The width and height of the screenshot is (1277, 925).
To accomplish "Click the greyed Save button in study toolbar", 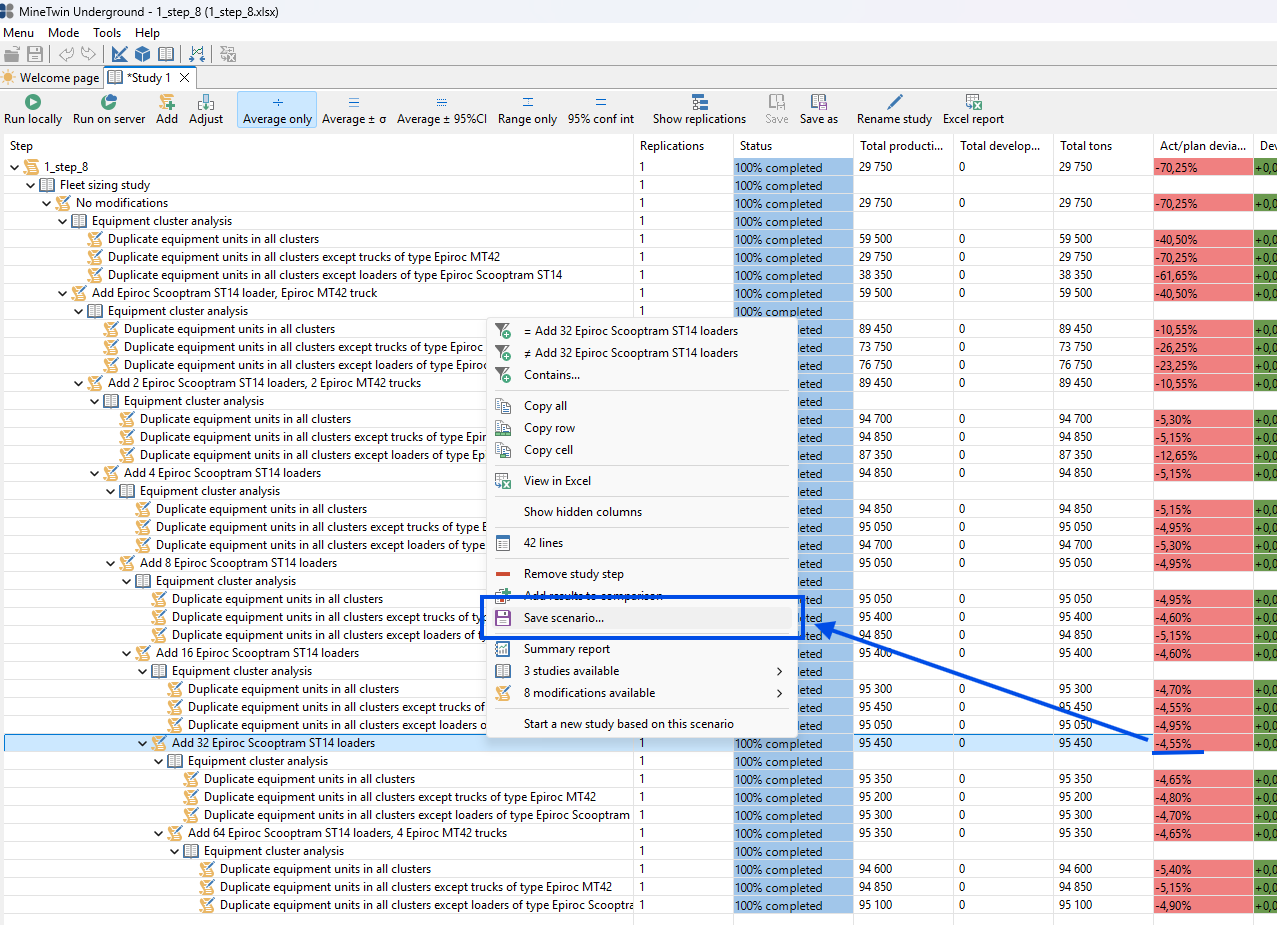I will pos(777,109).
